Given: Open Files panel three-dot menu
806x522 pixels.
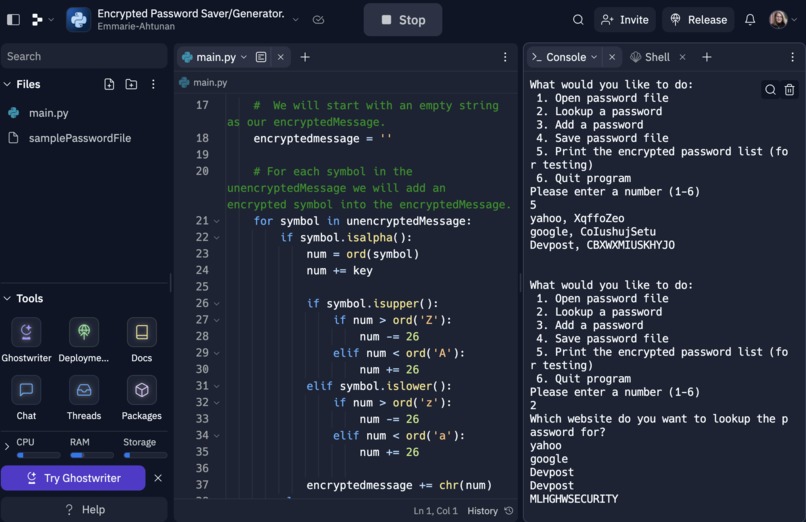Looking at the screenshot, I should pos(153,84).
